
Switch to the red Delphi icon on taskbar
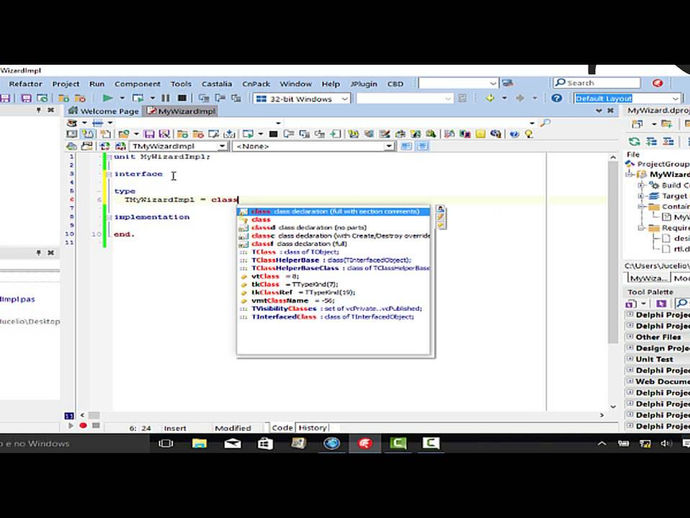365,443
